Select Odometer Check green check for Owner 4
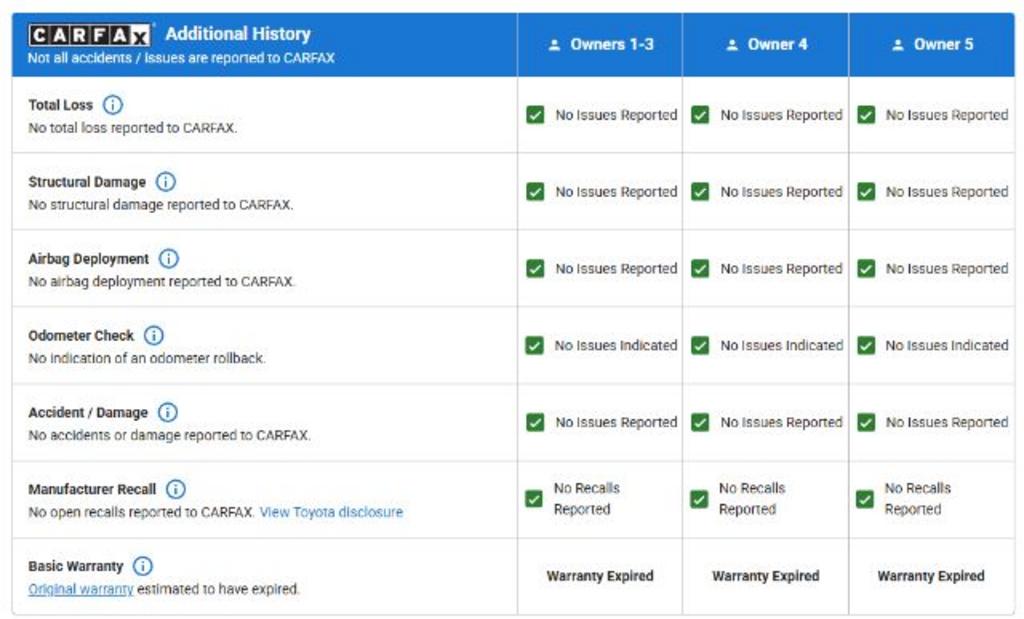Screen dimensions: 1024x619 (700, 345)
